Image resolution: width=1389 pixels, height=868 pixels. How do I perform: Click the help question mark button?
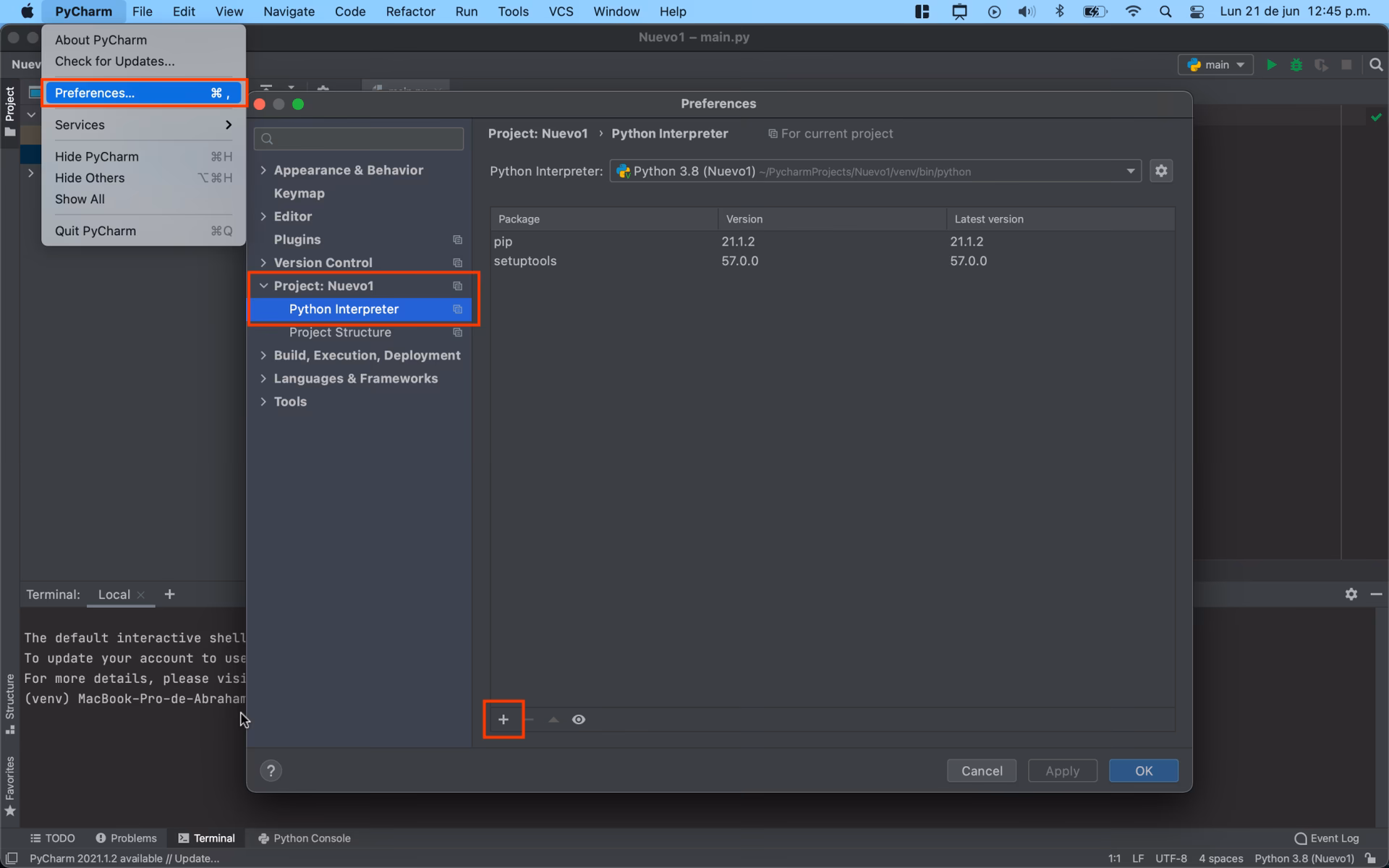coord(271,770)
